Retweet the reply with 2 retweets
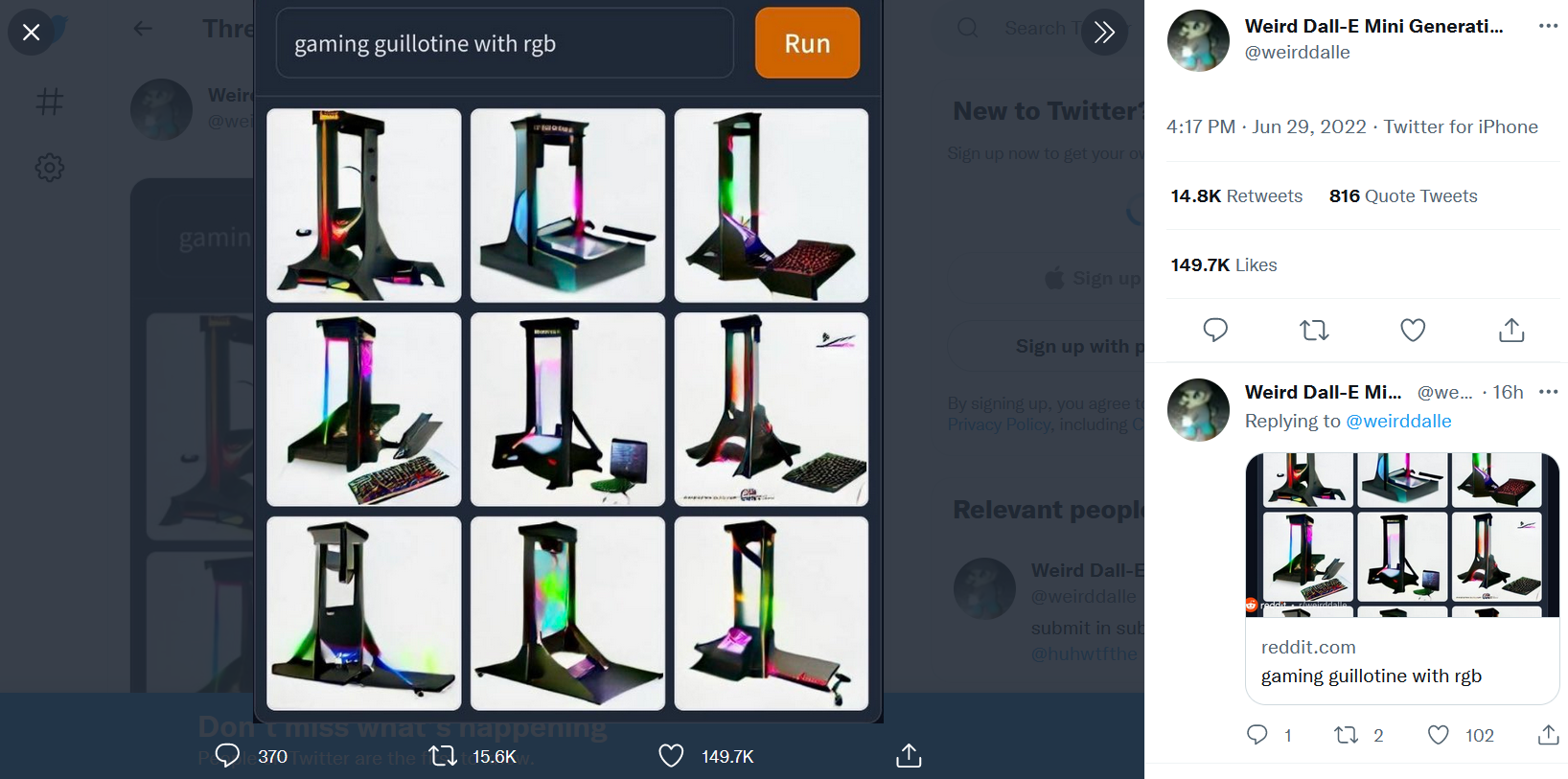1568x779 pixels. pos(1347,735)
